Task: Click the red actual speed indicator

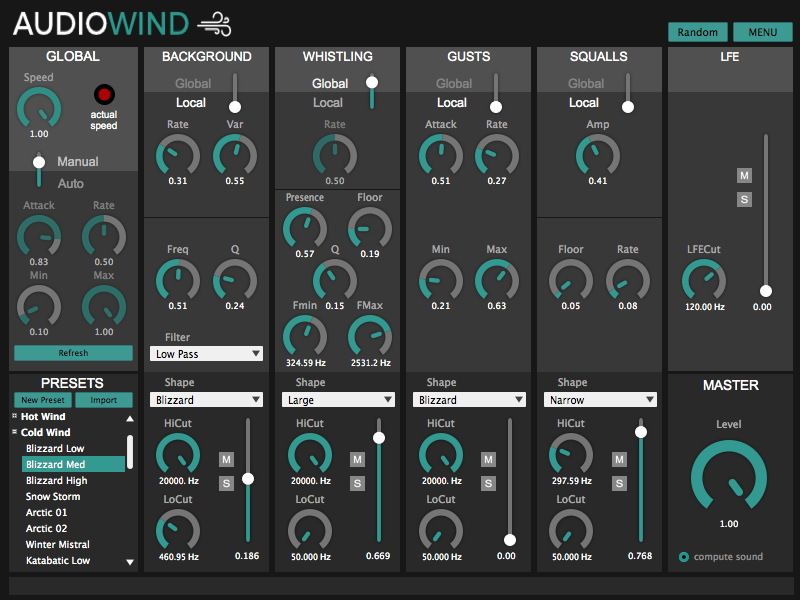Action: pos(104,94)
